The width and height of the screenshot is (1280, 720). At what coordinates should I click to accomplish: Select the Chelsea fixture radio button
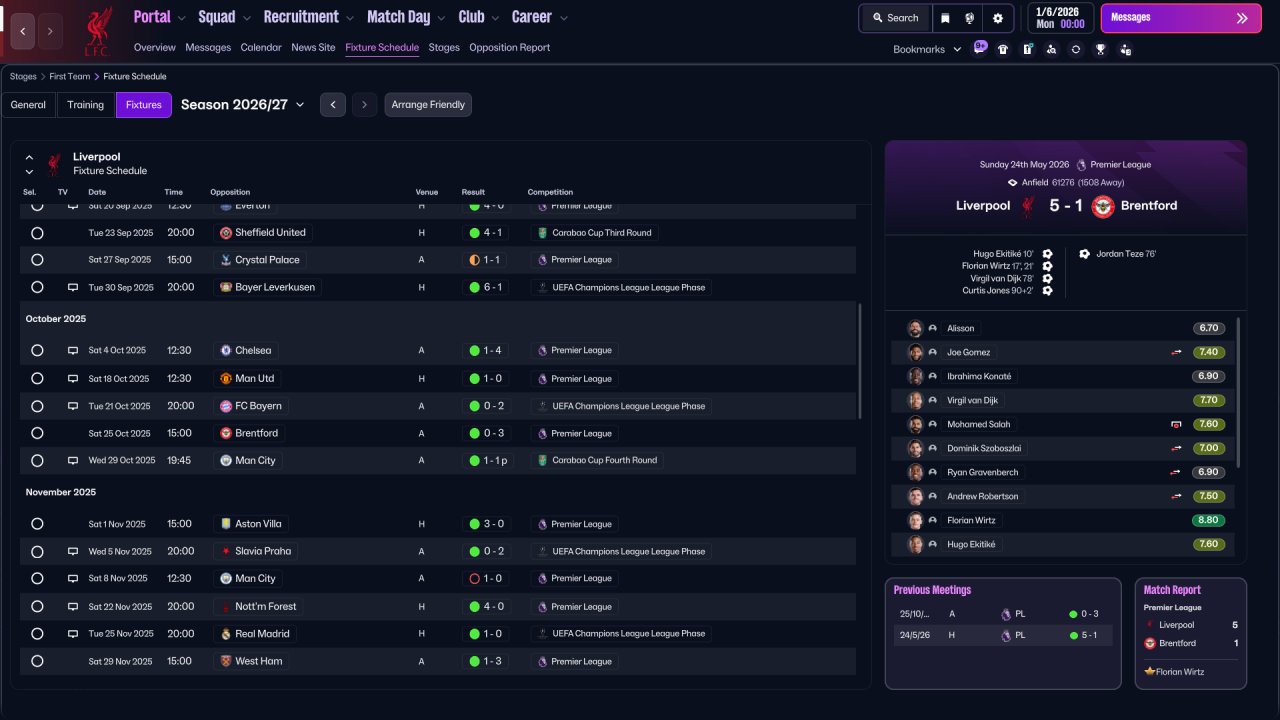[x=37, y=351]
